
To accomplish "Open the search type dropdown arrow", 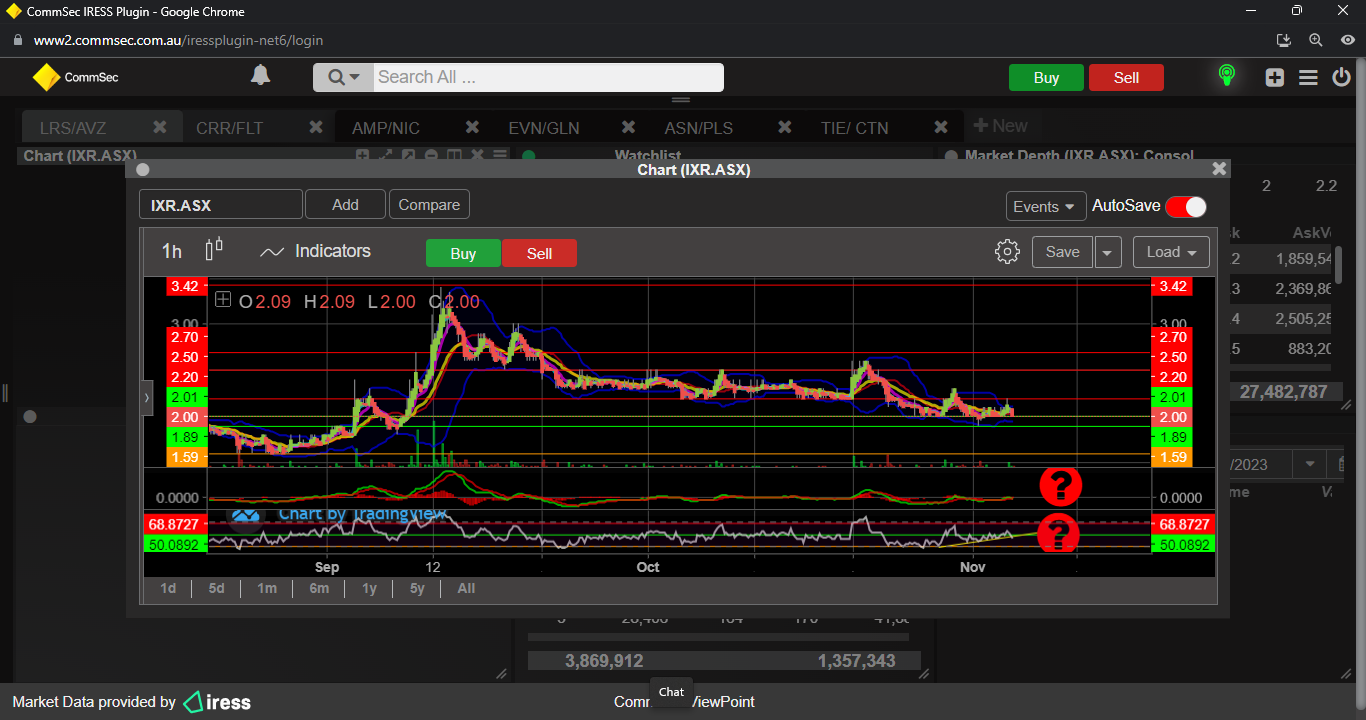I will click(x=354, y=78).
